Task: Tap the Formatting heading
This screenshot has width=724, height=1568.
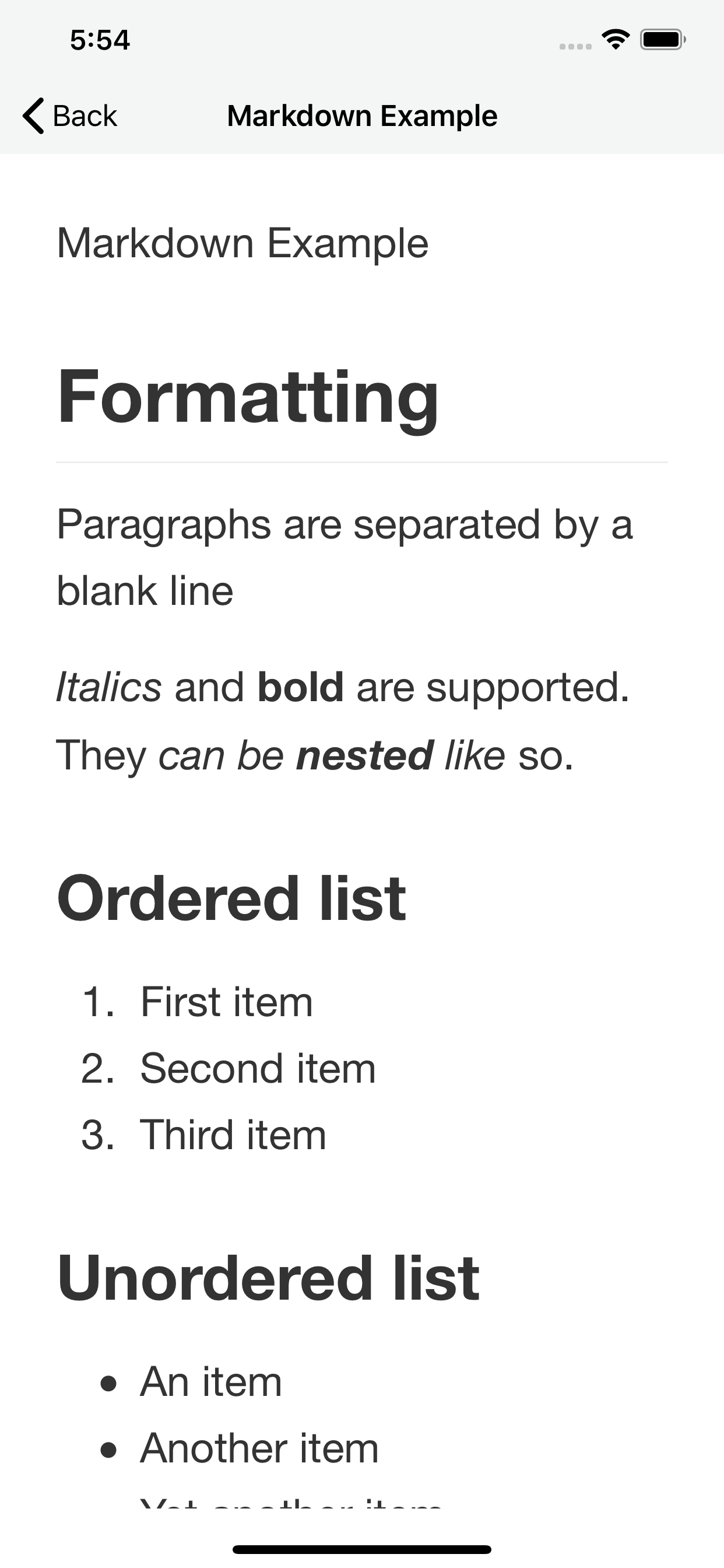Action: click(248, 397)
